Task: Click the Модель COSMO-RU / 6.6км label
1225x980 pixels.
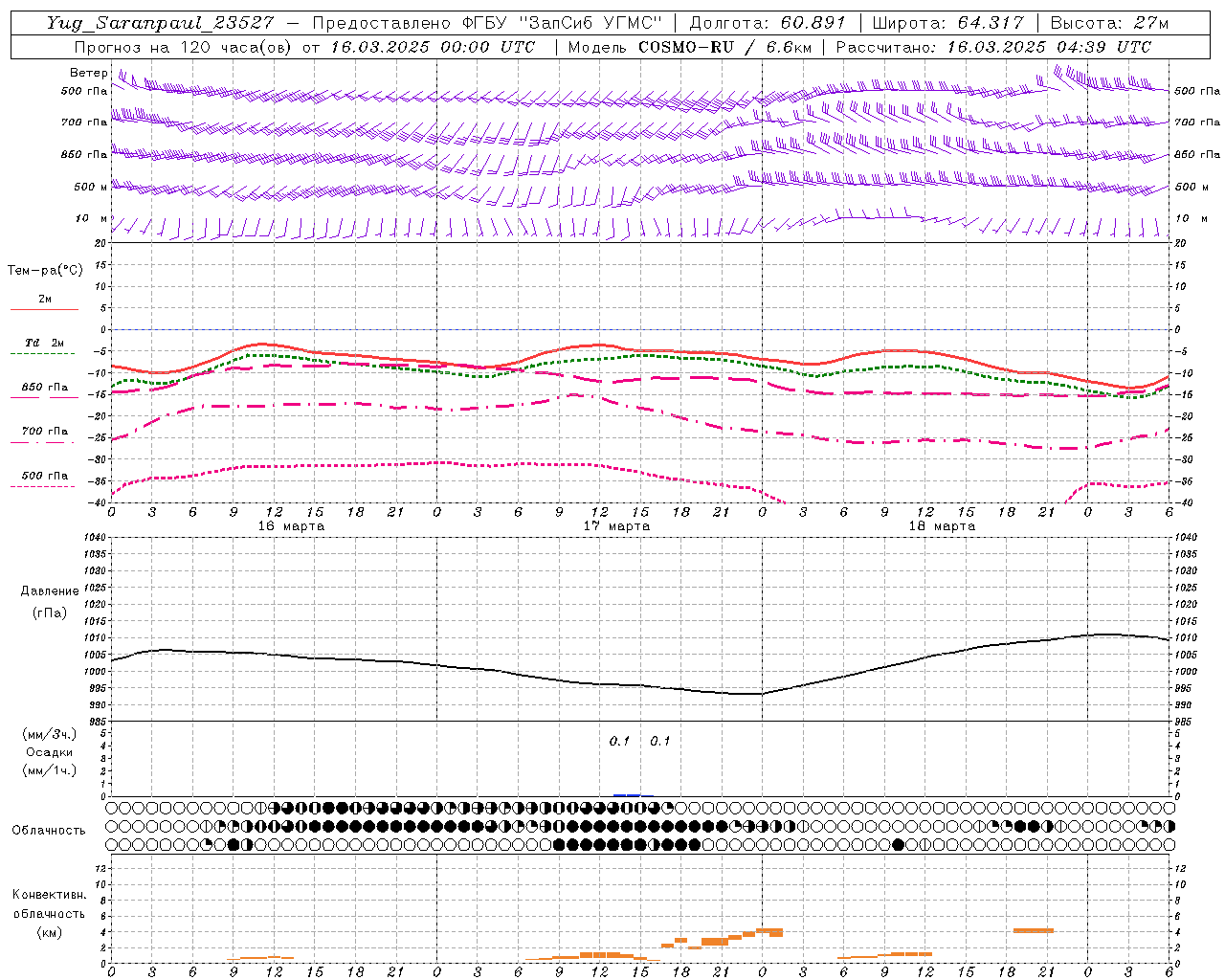Action: pos(689,47)
